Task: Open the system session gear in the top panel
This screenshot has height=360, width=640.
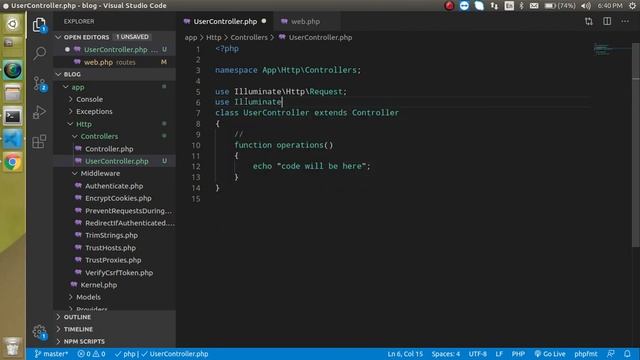Action: (632, 5)
